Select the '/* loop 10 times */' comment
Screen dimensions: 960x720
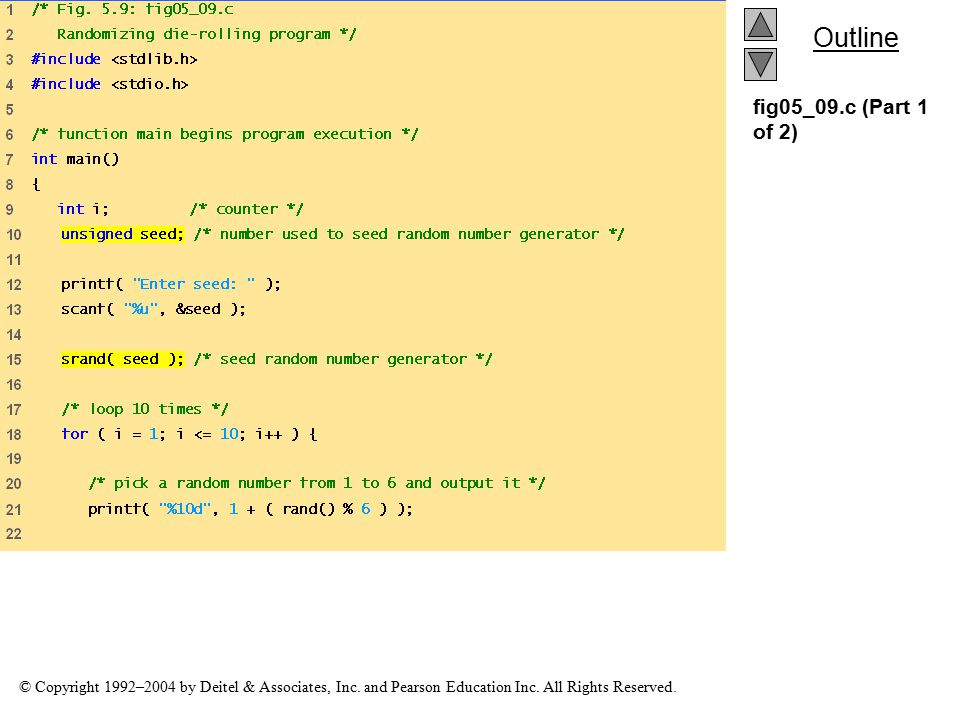145,409
